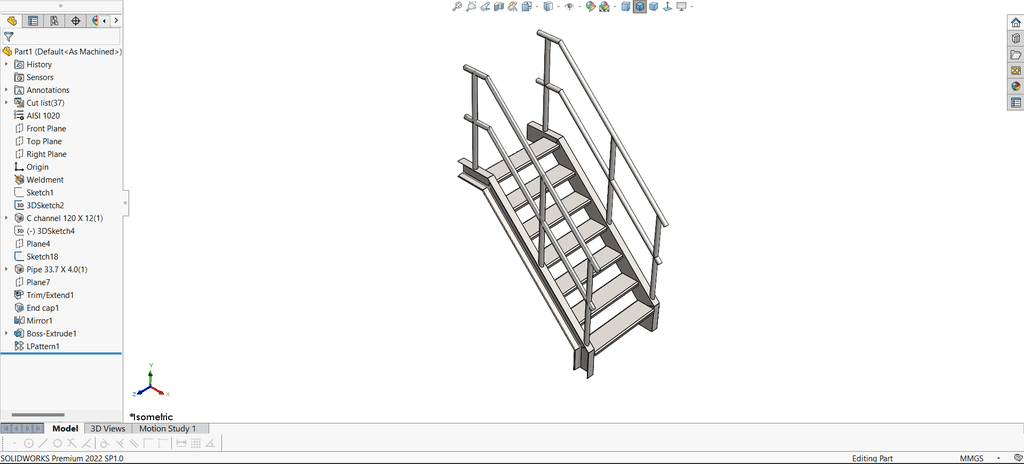Expand Pipe 33.7 X 4.0(1) feature
This screenshot has width=1024, height=464.
7,269
